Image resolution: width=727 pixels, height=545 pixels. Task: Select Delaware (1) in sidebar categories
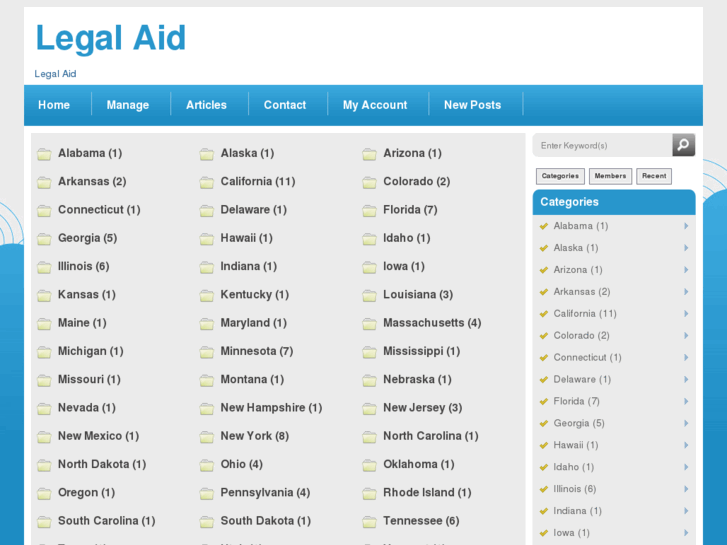[x=582, y=379]
